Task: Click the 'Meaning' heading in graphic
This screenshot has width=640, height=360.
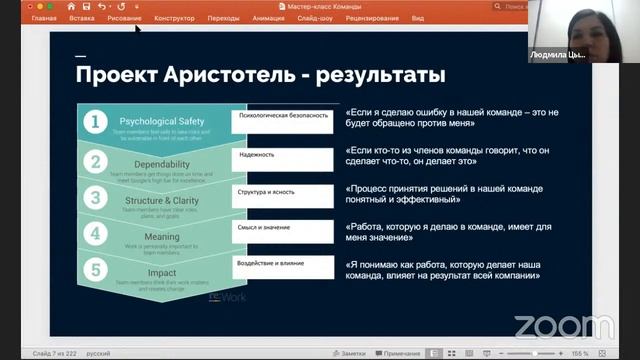Action: 162,237
